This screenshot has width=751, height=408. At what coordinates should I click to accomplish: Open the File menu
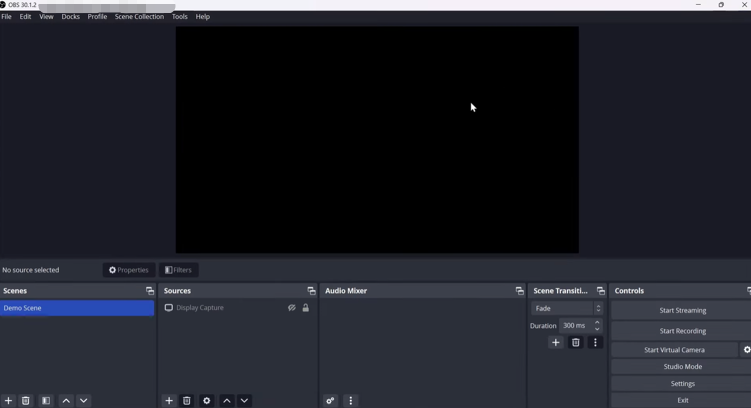click(6, 16)
